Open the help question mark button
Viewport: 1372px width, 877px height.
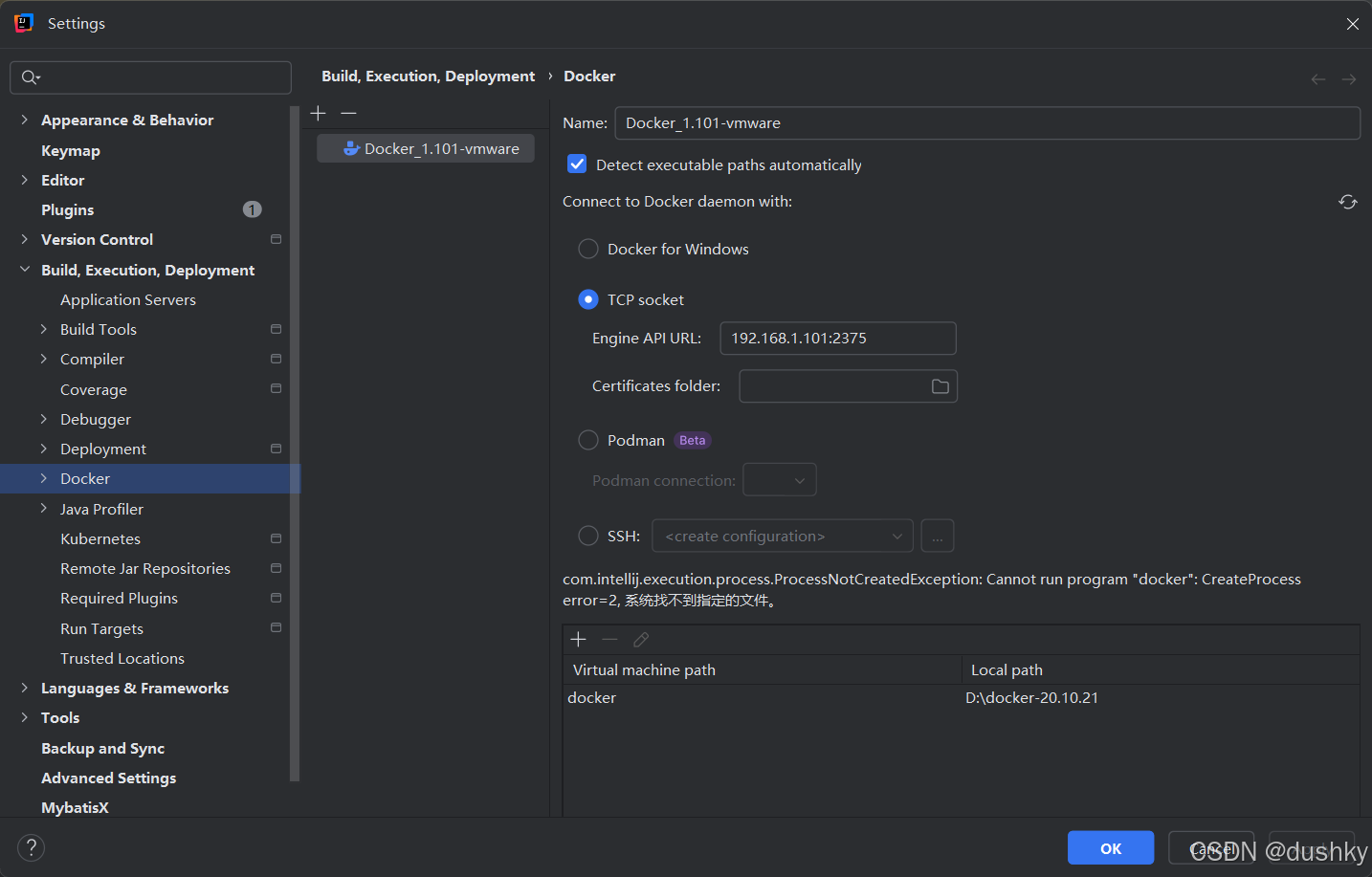point(32,847)
